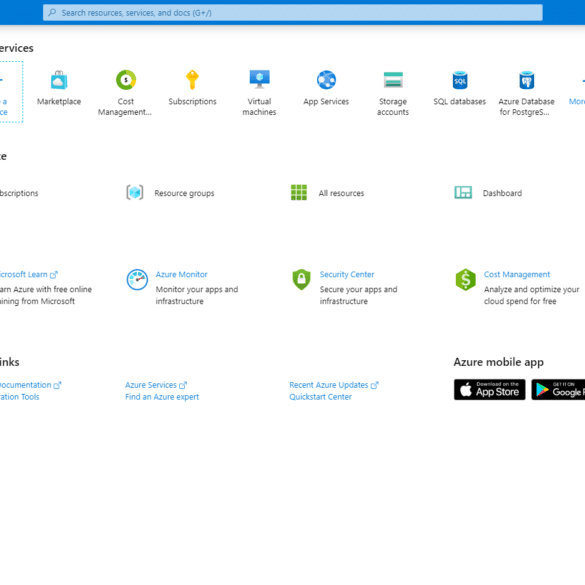Tap the Get it on Google Play badge
This screenshot has width=585, height=585.
(558, 390)
